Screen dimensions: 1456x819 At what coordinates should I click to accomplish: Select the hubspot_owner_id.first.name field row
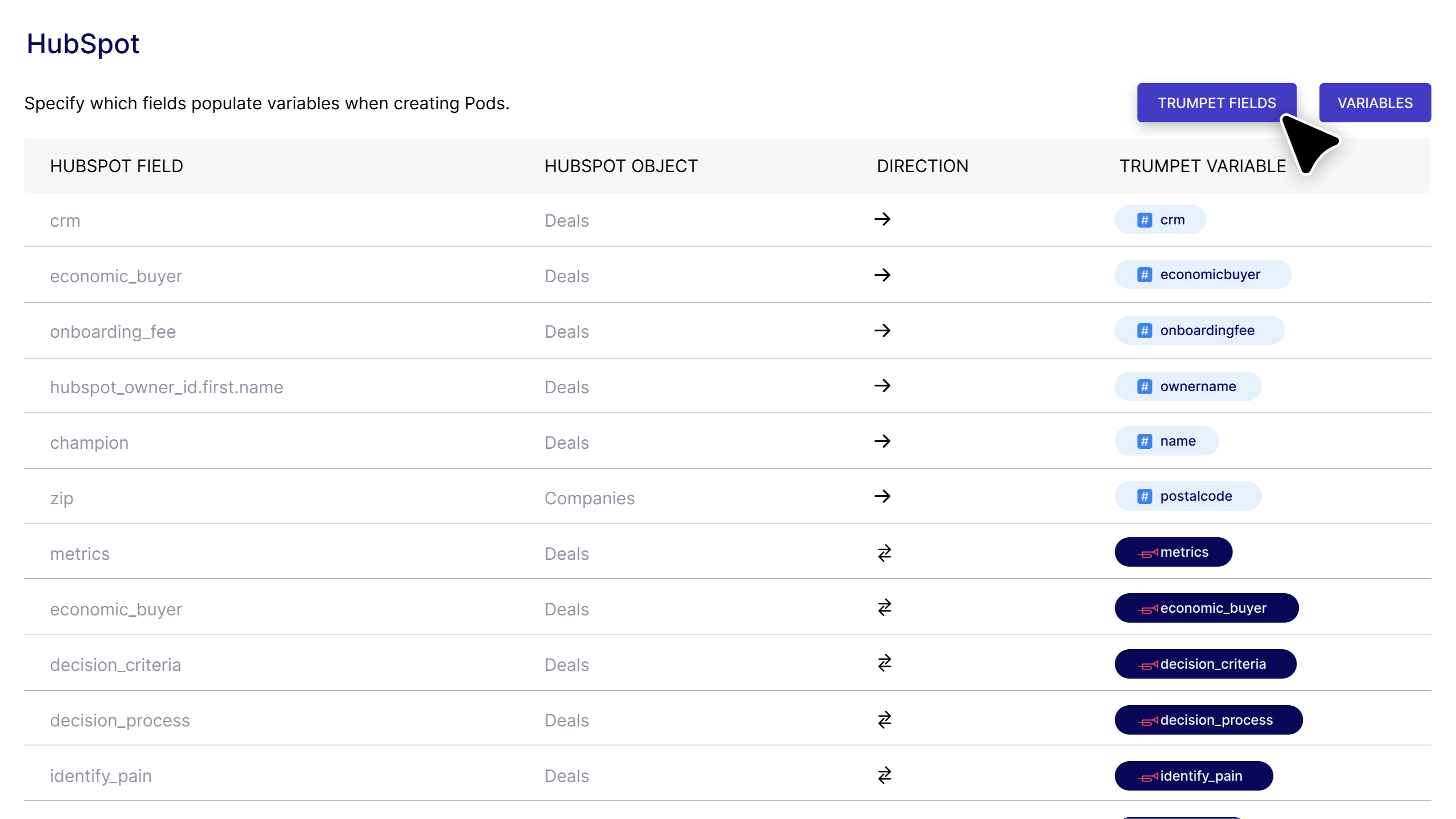coord(166,386)
